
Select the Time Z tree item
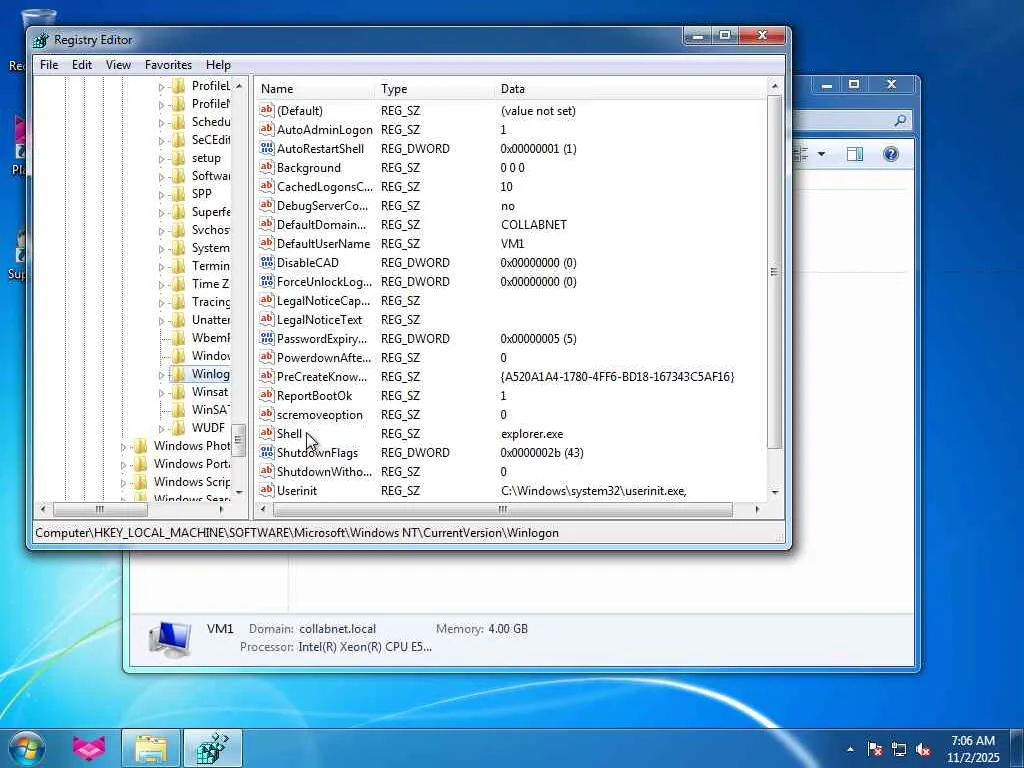coord(210,283)
